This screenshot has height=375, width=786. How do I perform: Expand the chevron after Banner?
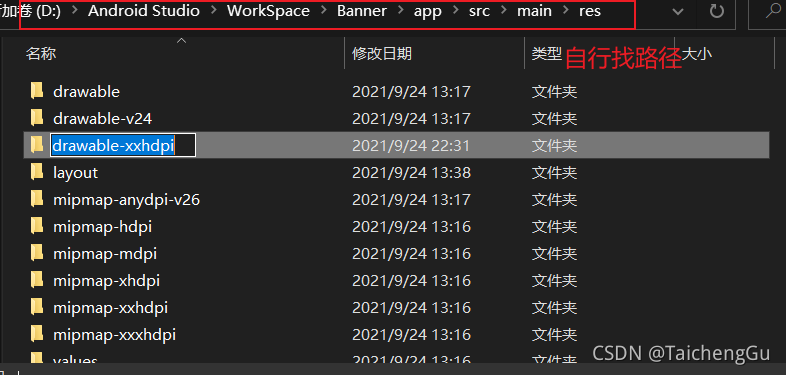point(400,11)
